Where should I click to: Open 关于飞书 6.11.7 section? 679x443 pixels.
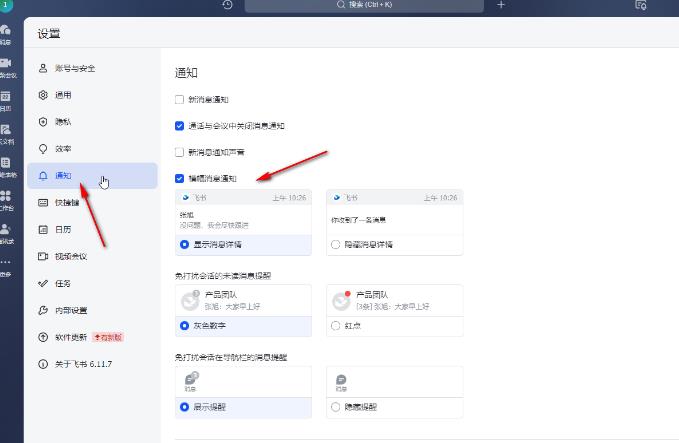point(92,364)
